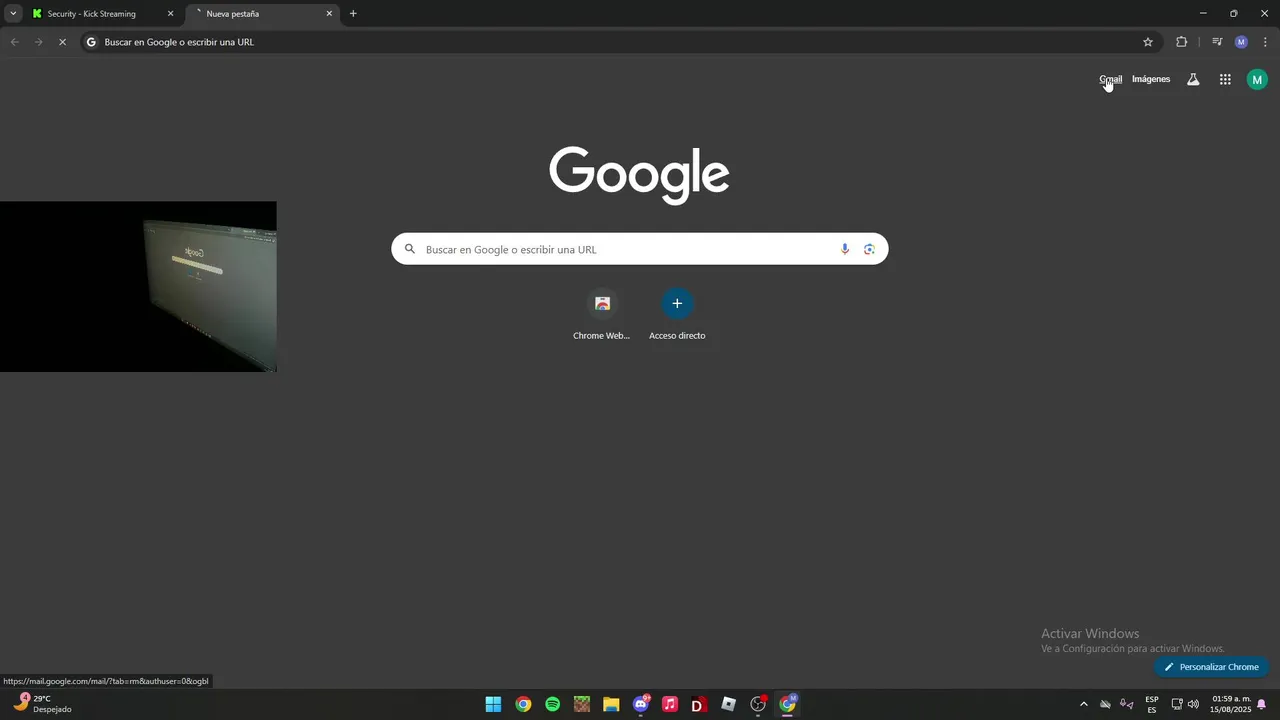Open Chrome three-dot menu
Viewport: 1280px width, 720px height.
[x=1265, y=42]
